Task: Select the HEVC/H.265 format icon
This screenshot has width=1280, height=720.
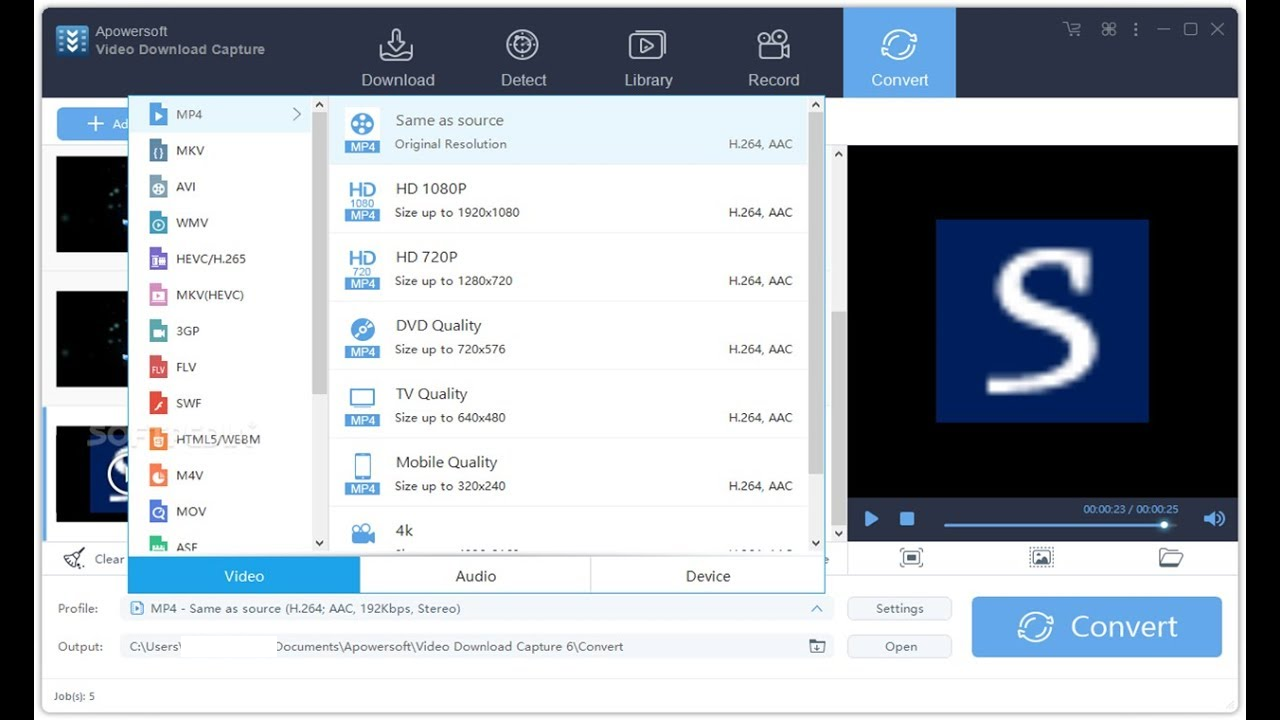Action: (x=158, y=259)
